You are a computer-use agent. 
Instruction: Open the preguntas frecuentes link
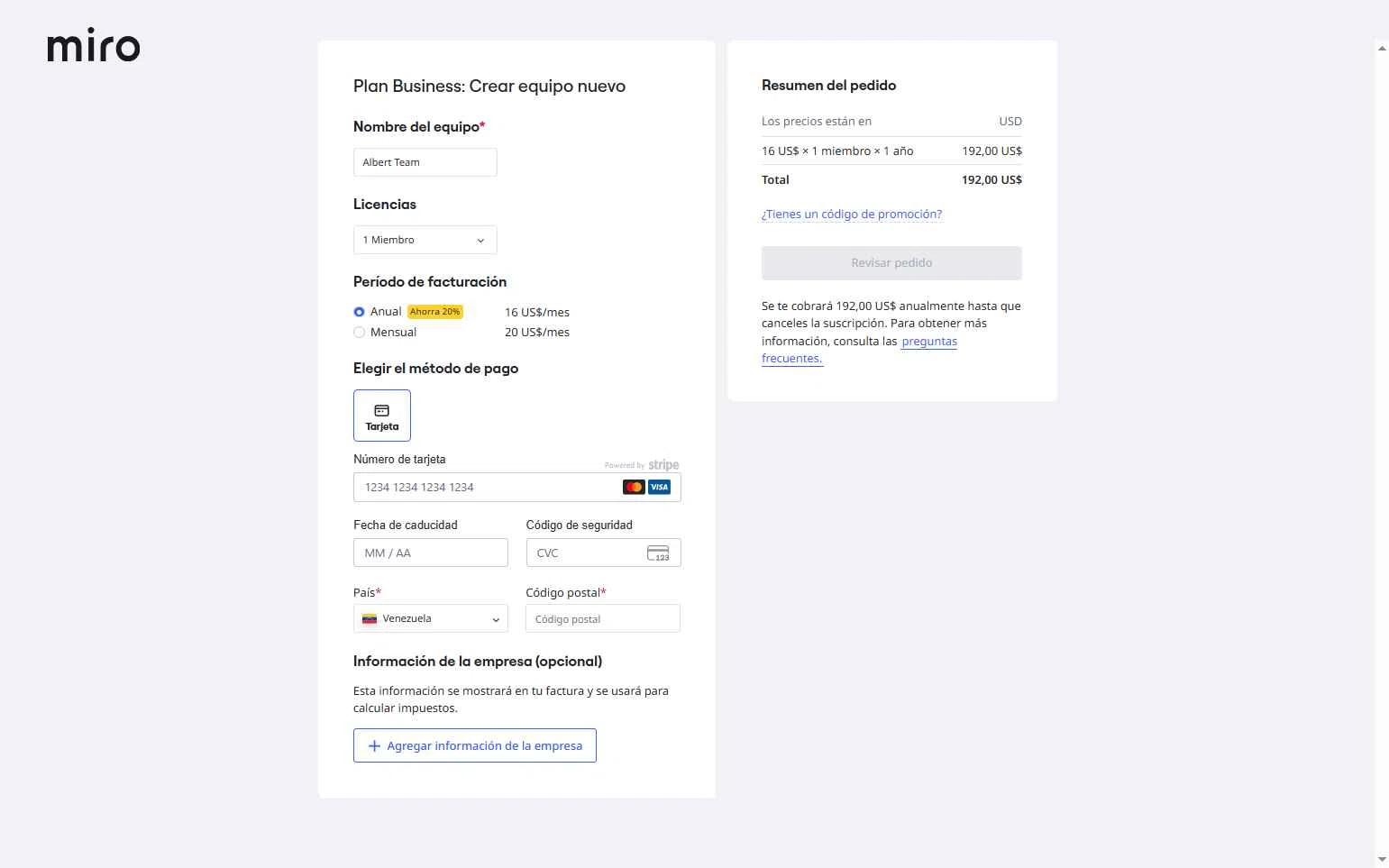(x=928, y=342)
